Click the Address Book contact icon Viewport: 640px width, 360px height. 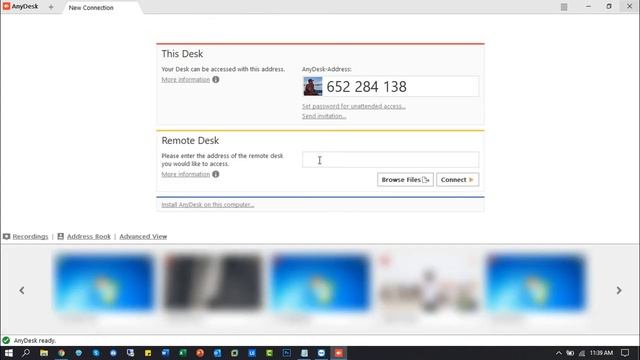click(60, 236)
